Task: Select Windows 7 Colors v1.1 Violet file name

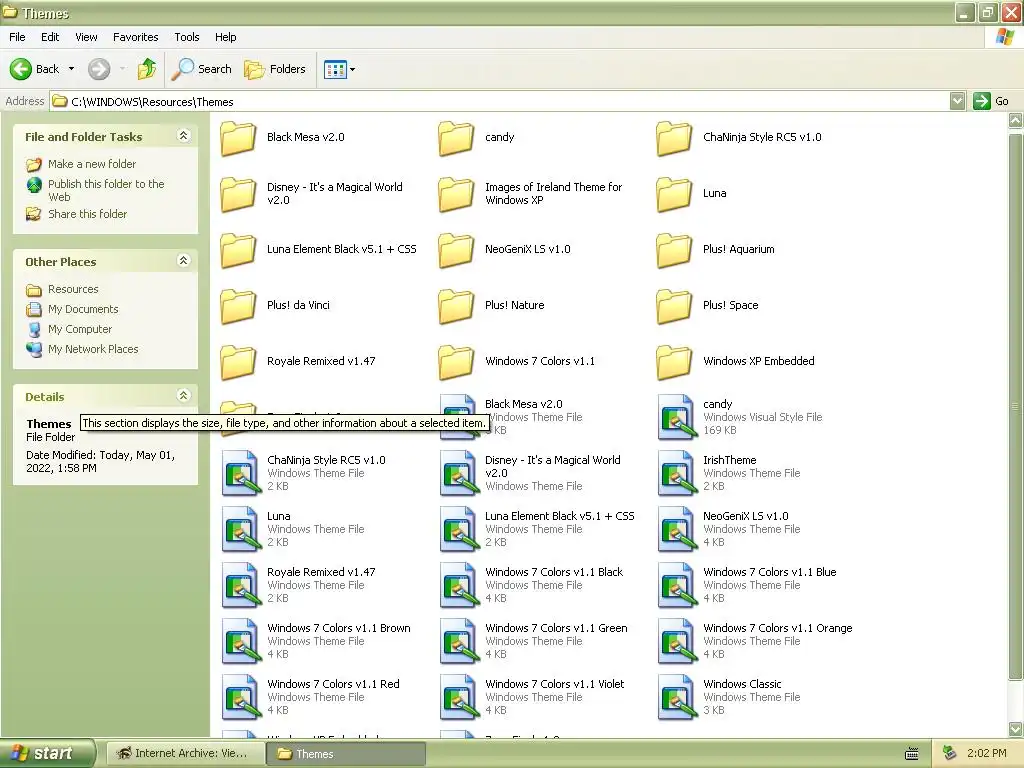Action: coord(554,684)
